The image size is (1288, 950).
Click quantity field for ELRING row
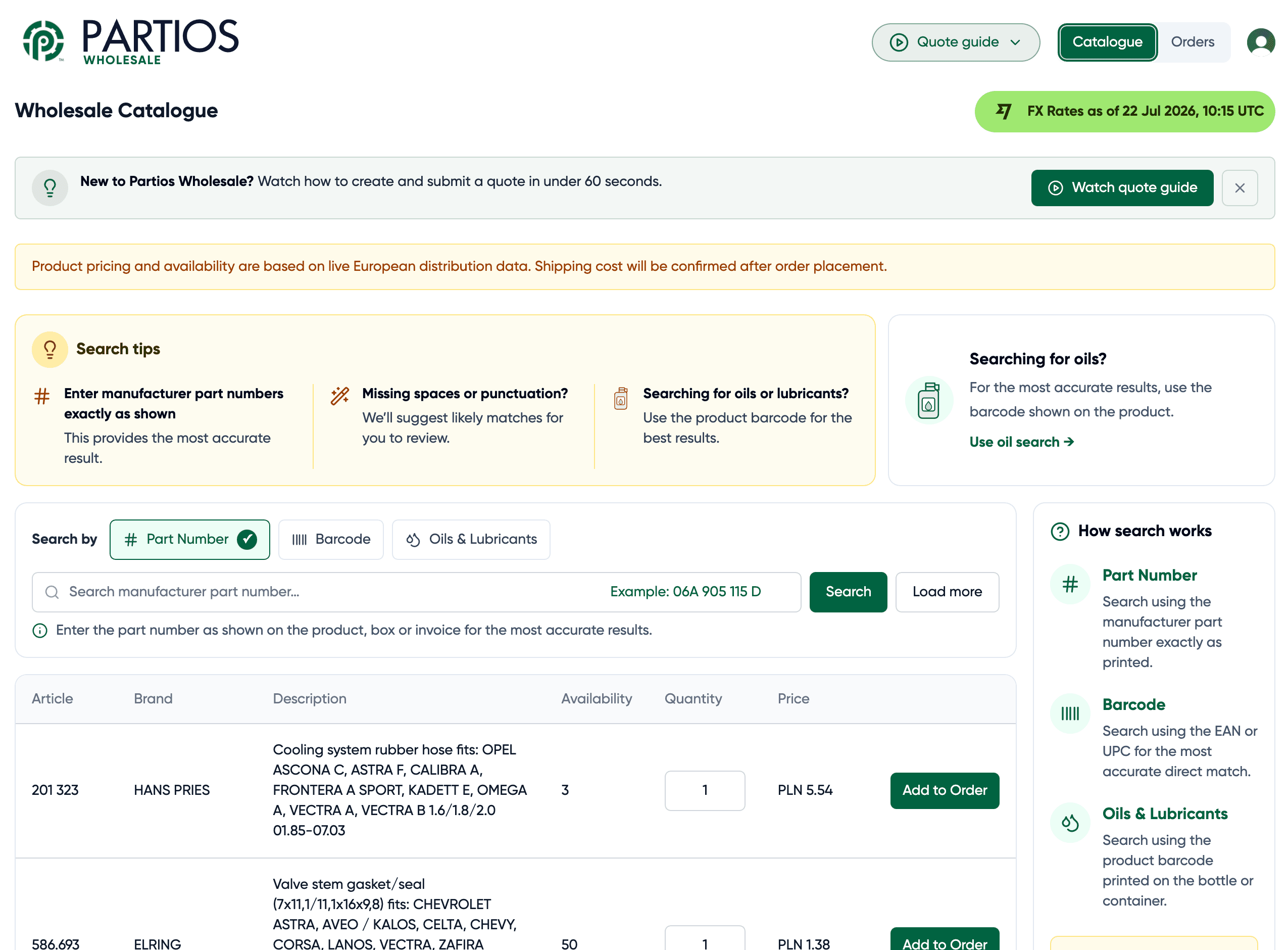pyautogui.click(x=705, y=938)
